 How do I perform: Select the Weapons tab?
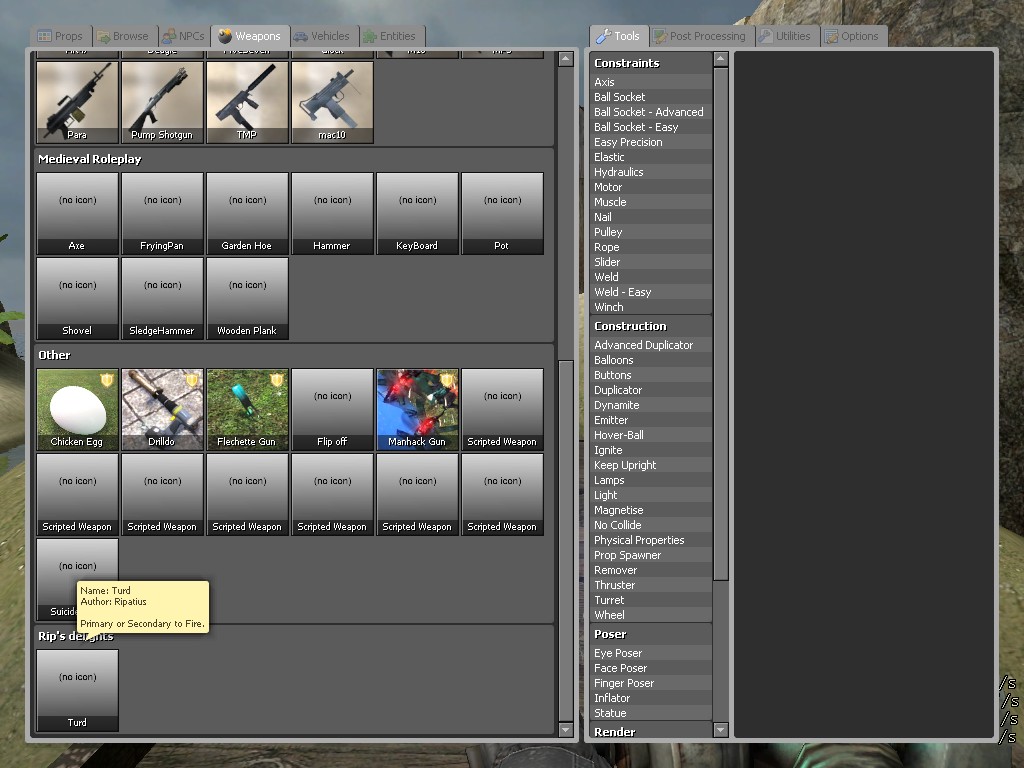pos(250,36)
